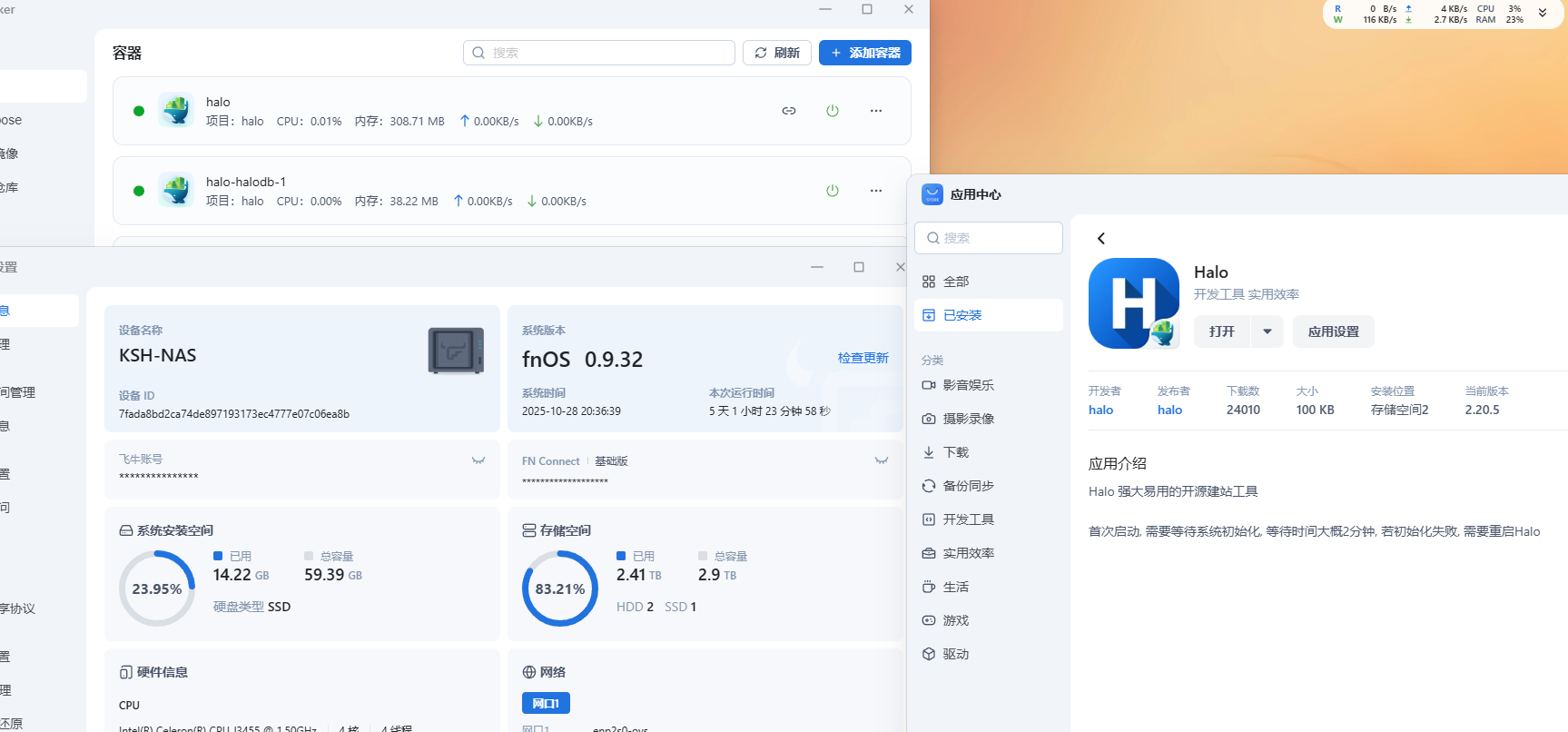Click 打开 to launch Halo
This screenshot has width=1568, height=732.
1222,331
